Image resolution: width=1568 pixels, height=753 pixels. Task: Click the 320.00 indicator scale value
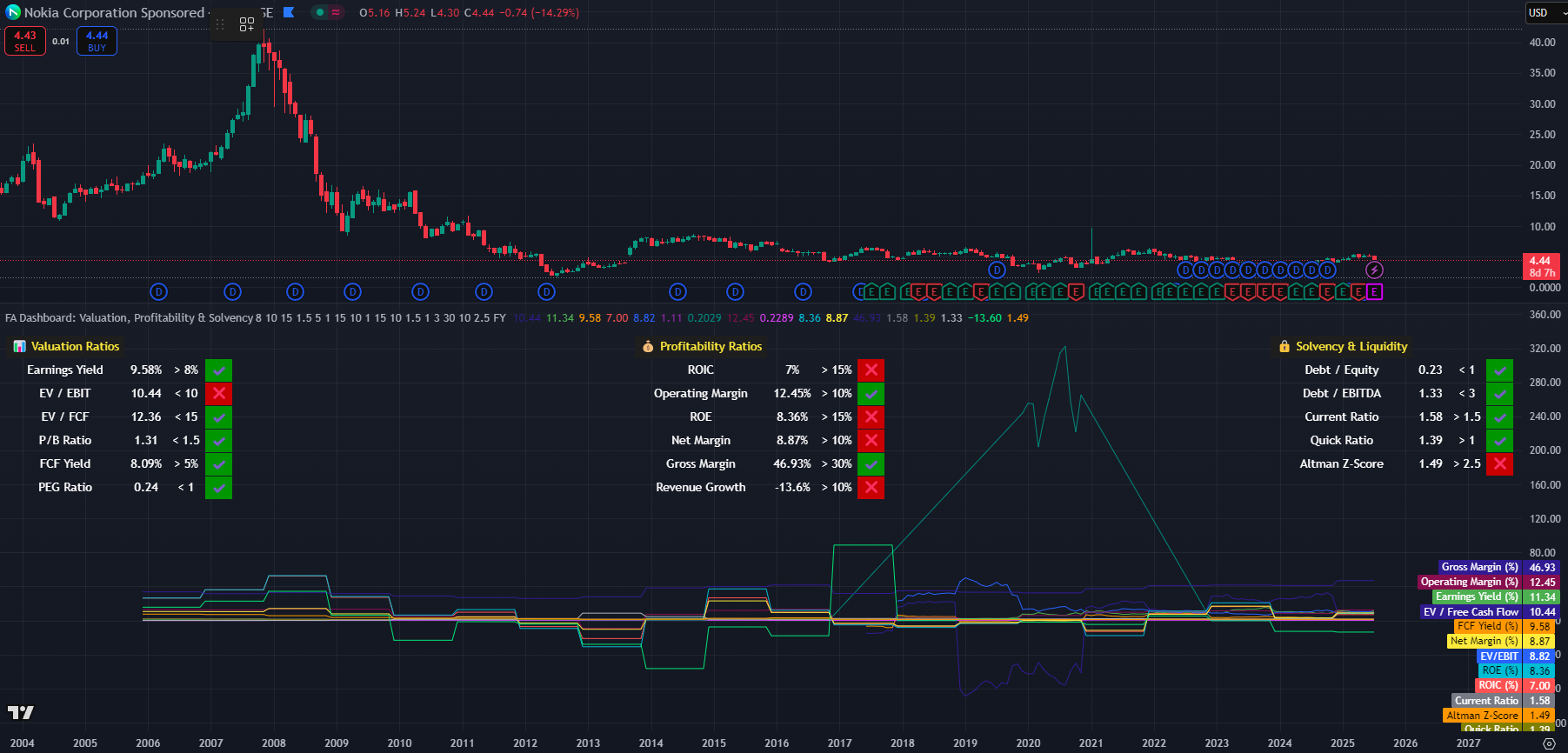click(1545, 348)
